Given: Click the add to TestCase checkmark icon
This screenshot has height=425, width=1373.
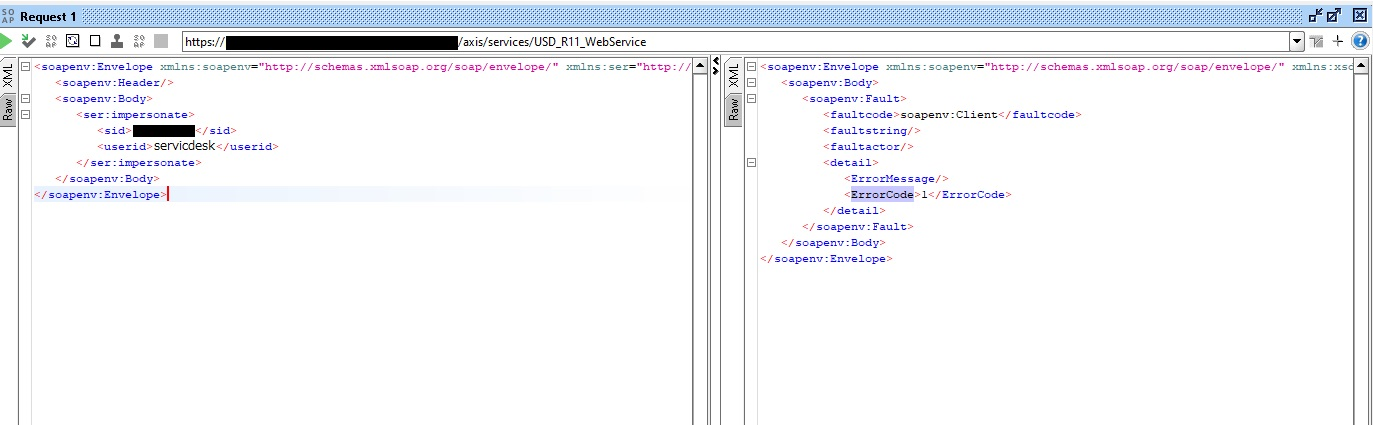Looking at the screenshot, I should point(29,41).
